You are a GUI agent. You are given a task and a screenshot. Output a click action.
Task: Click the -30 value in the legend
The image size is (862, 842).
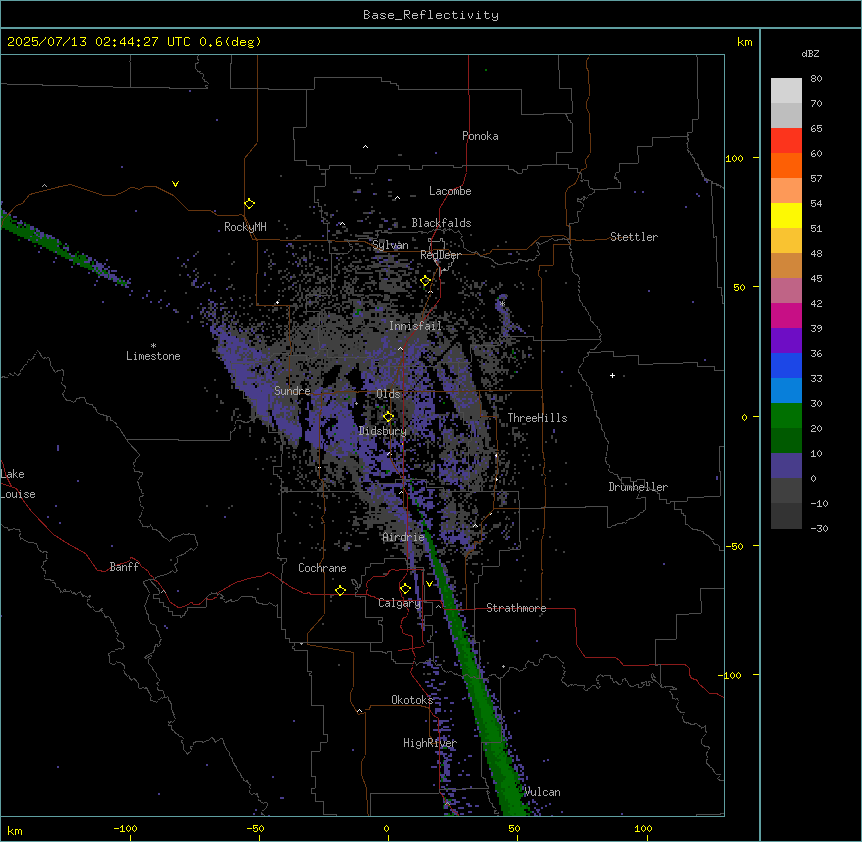pyautogui.click(x=819, y=528)
